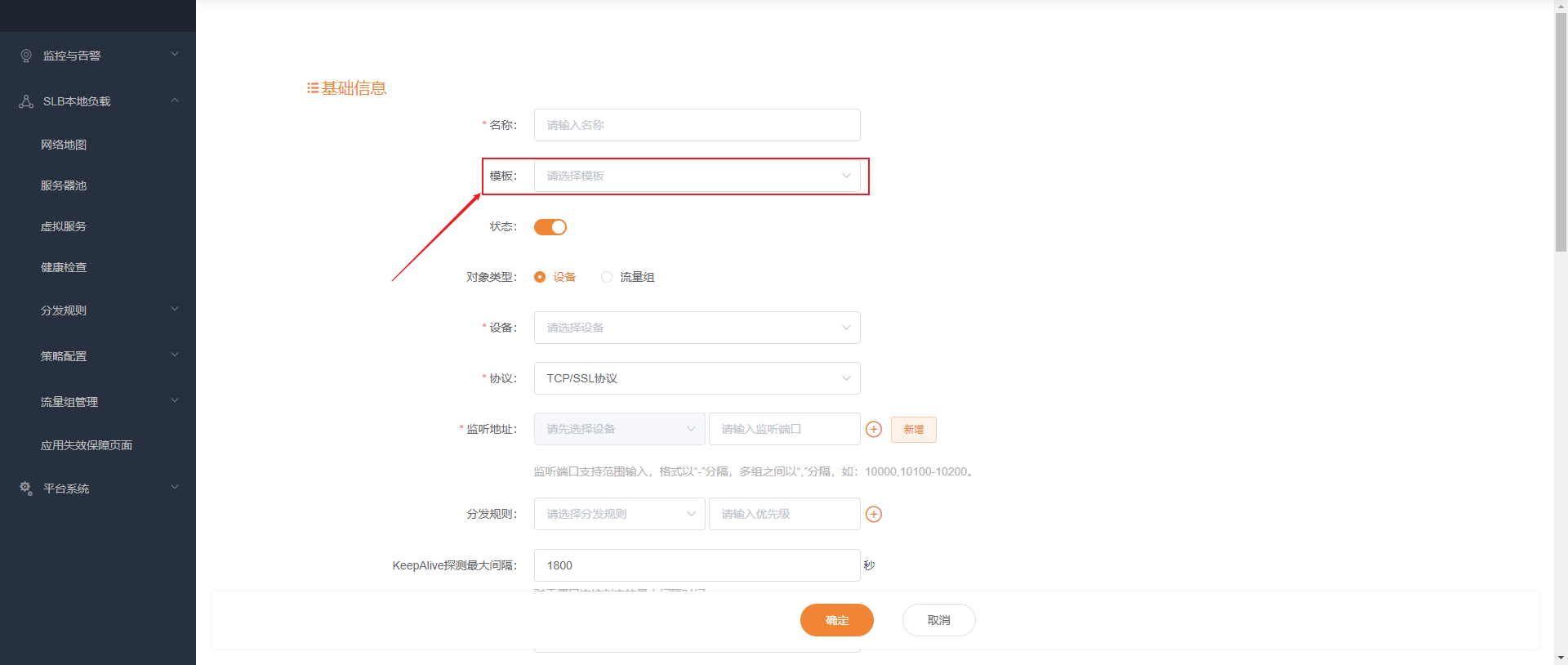Expand the 策略配置 sidebar menu

click(x=98, y=356)
